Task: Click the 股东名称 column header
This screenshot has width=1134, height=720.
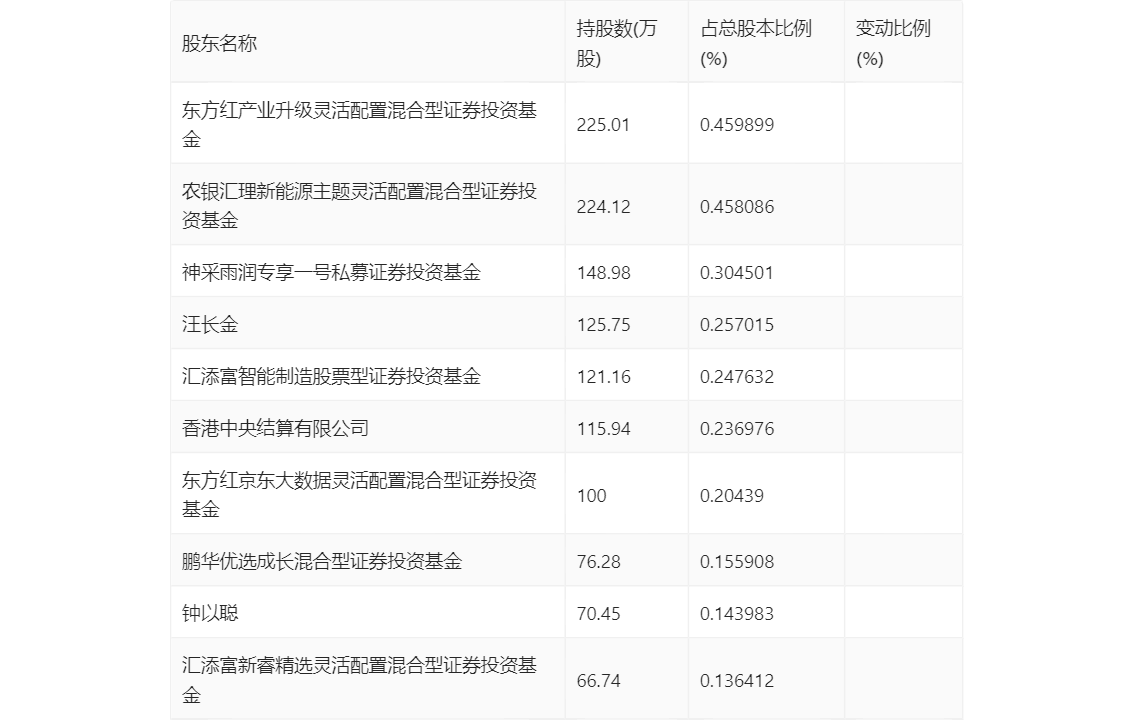Action: [x=219, y=43]
